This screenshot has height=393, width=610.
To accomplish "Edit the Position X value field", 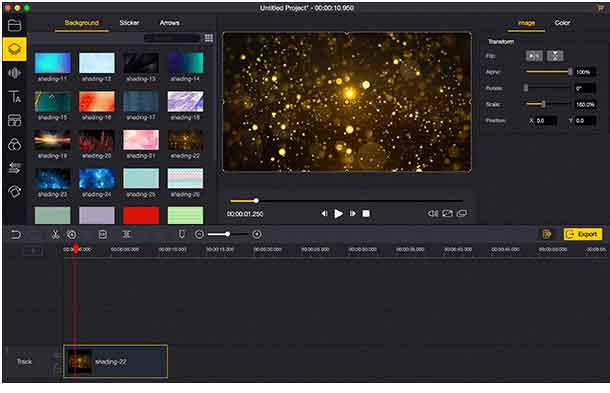I will point(546,121).
